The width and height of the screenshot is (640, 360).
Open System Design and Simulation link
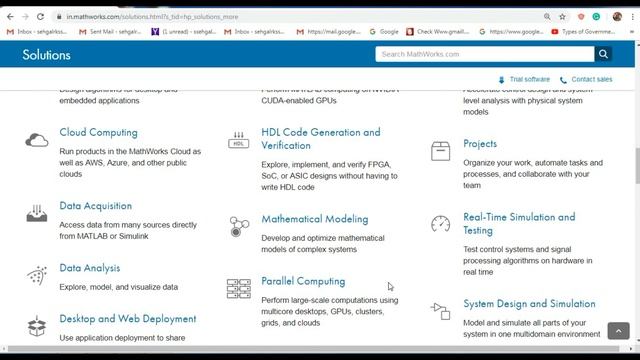(529, 304)
